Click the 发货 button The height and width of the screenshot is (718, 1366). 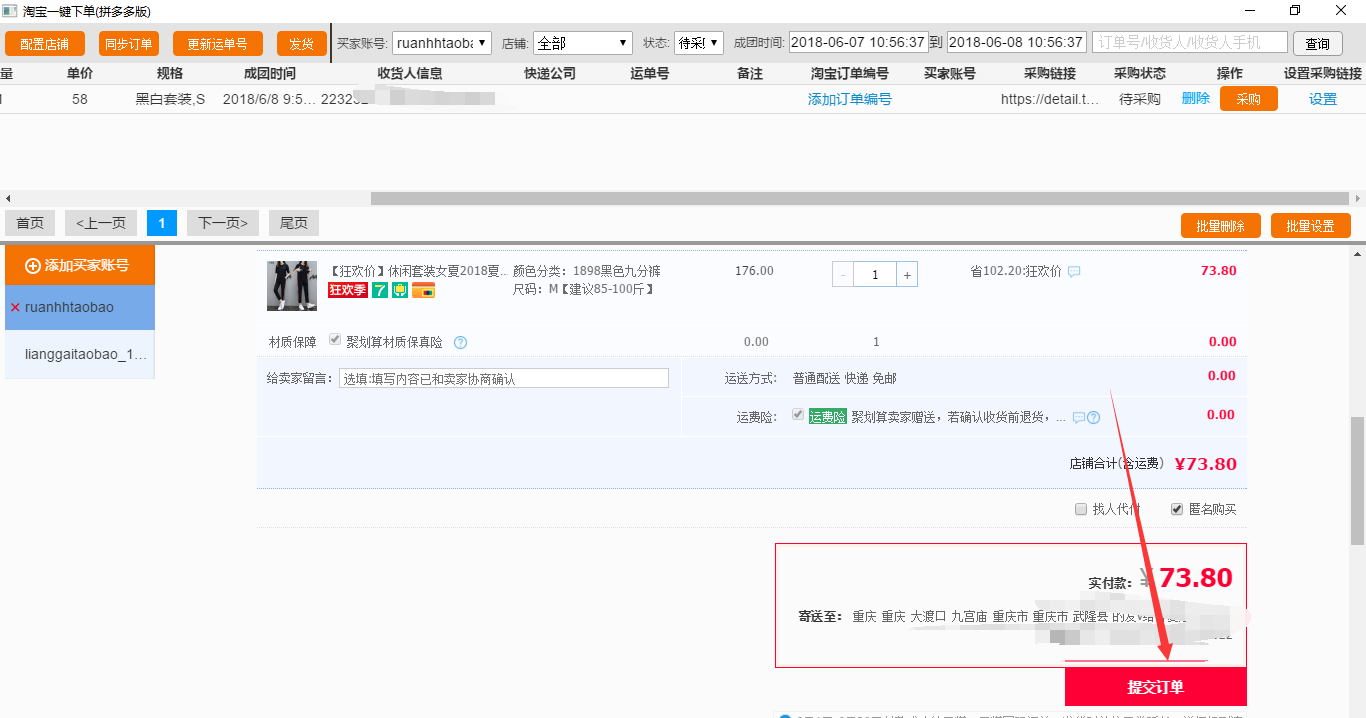click(x=302, y=44)
